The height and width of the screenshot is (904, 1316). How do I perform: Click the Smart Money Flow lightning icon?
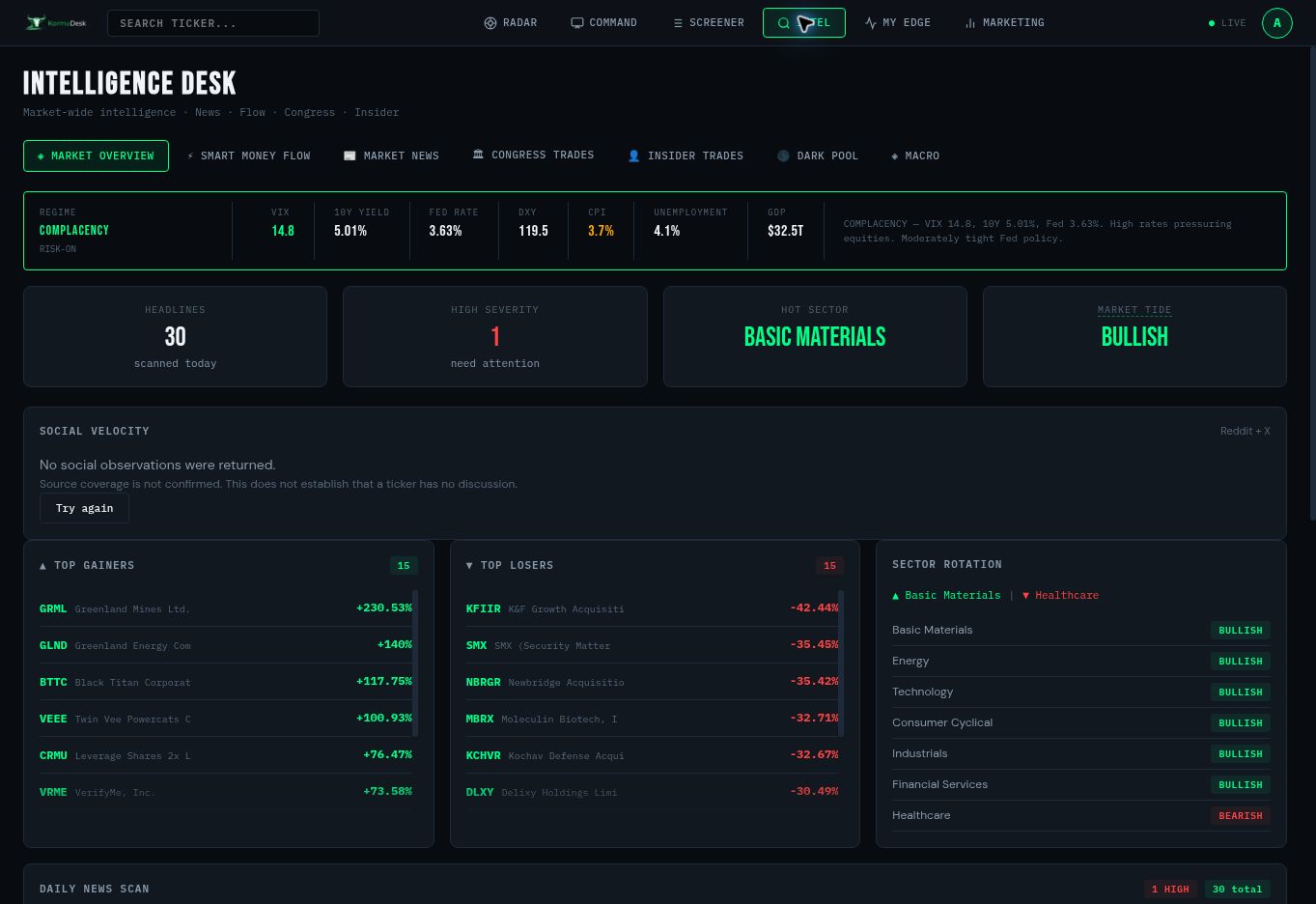pyautogui.click(x=190, y=155)
